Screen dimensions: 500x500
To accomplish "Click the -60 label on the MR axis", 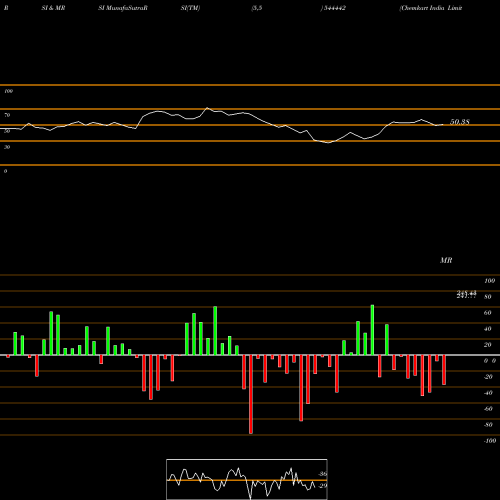I will coord(488,409).
